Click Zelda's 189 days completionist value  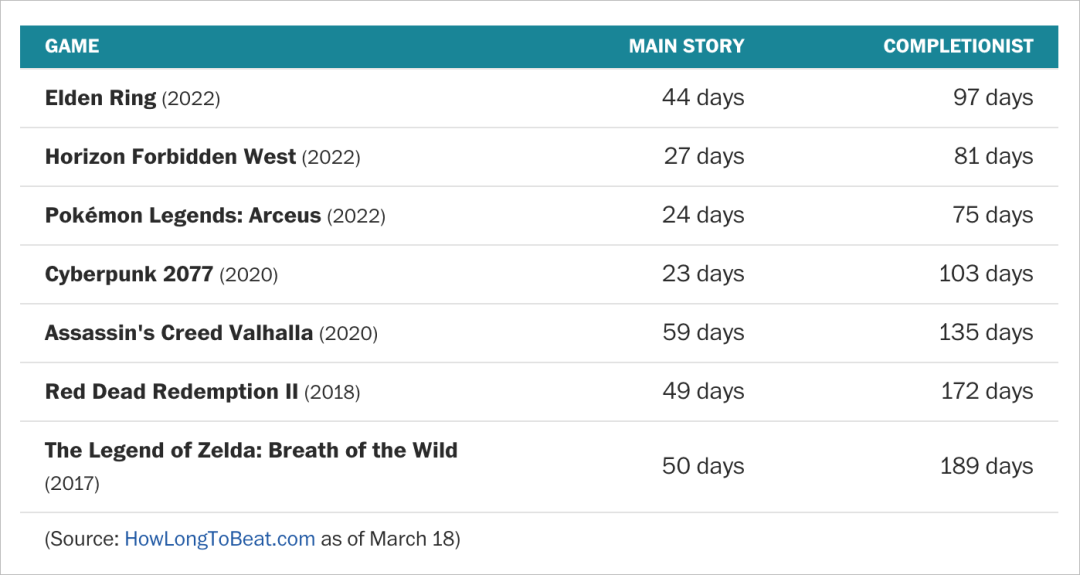986,466
